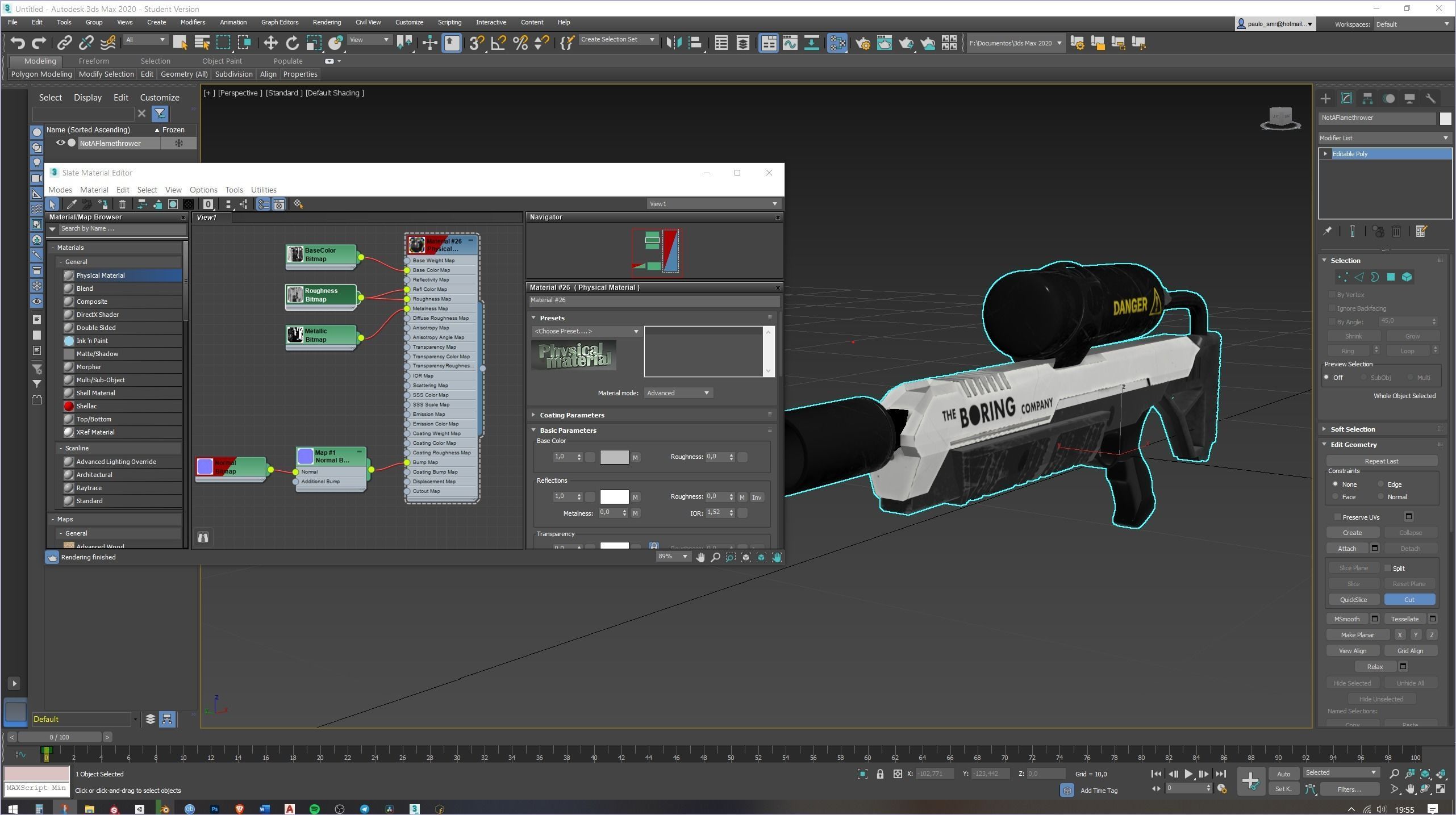Click the Undo arrow icon
The image size is (1456, 815).
pos(18,43)
